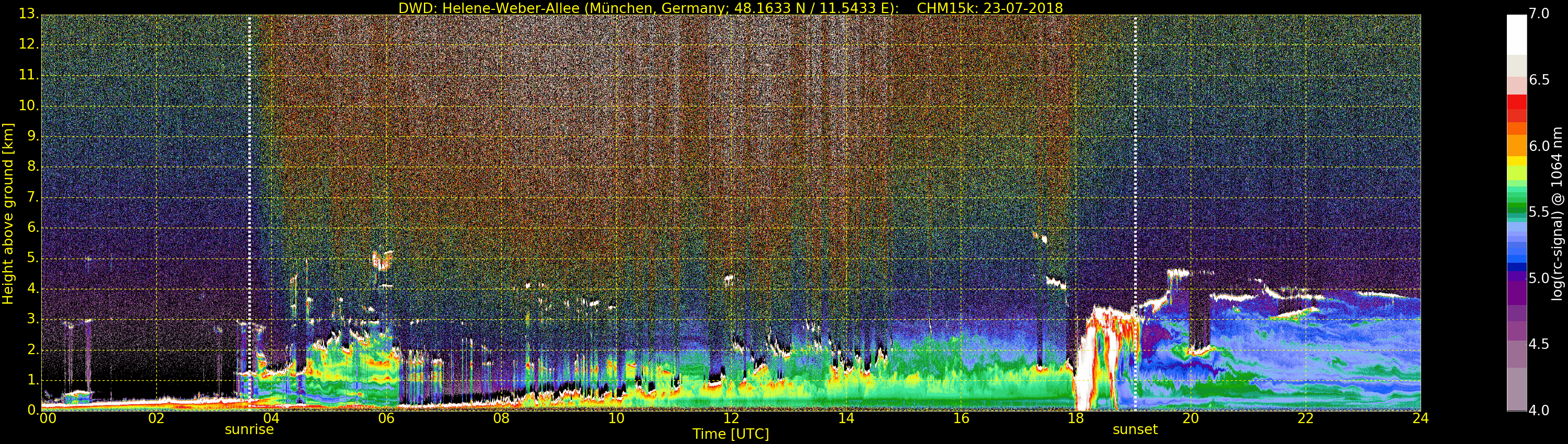Select the 06 hour tick label
Viewport: 1568px width, 444px height.
click(x=386, y=418)
